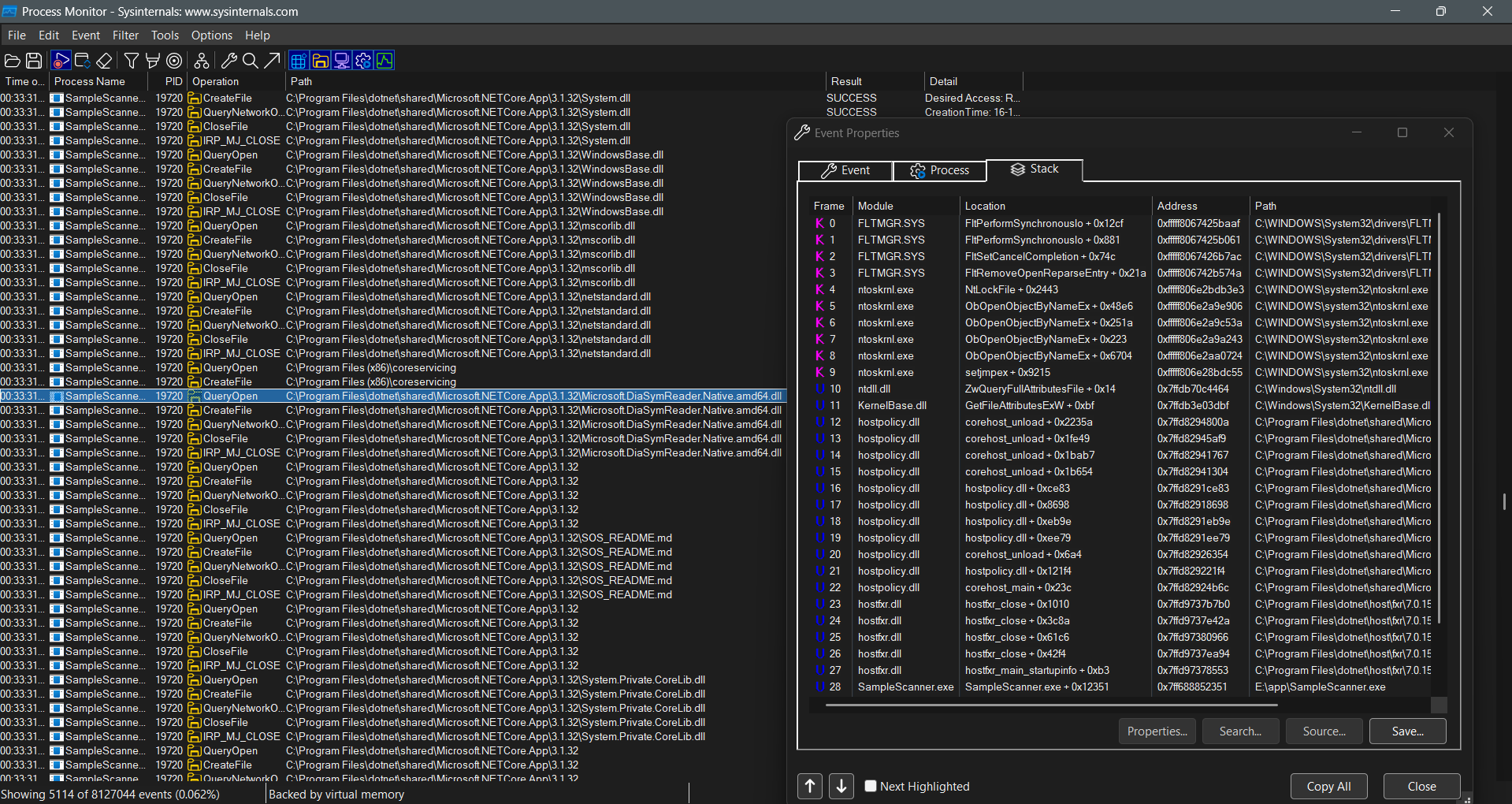Switch to the Event tab

(x=845, y=170)
